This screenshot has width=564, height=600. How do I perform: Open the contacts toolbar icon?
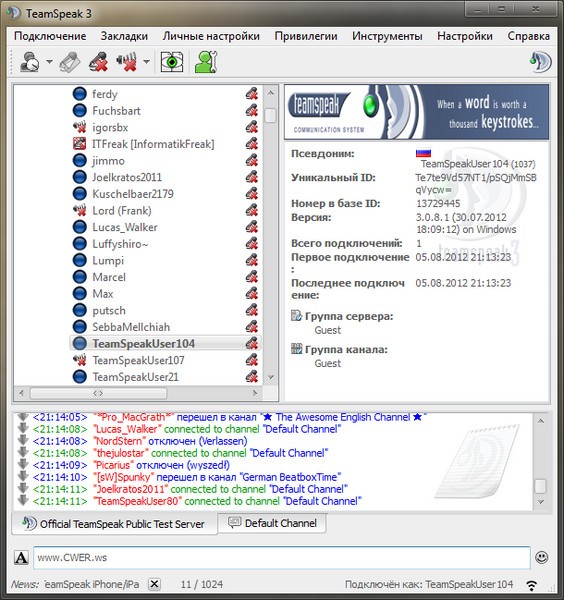[206, 62]
